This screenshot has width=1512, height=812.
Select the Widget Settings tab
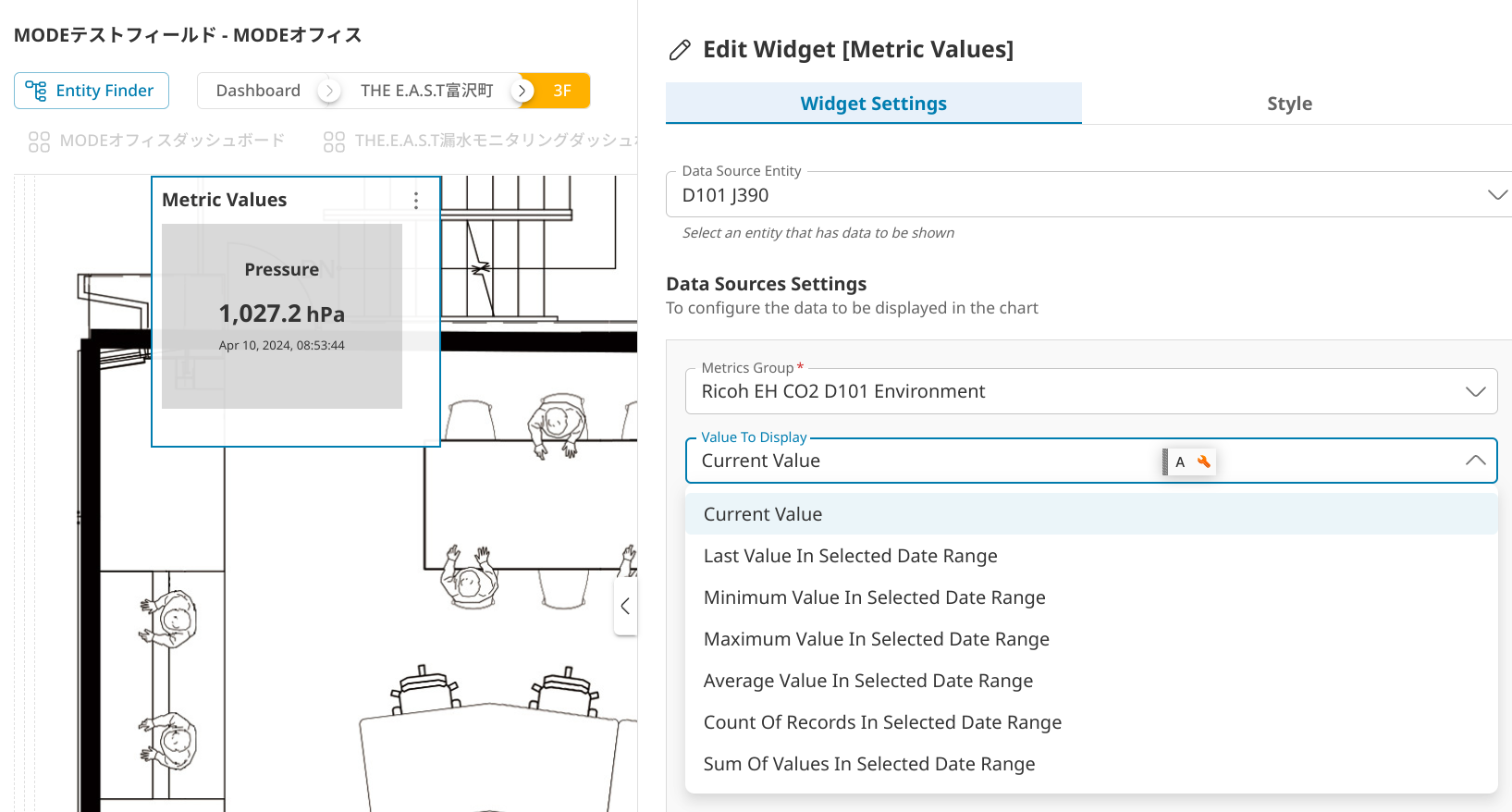tap(873, 104)
